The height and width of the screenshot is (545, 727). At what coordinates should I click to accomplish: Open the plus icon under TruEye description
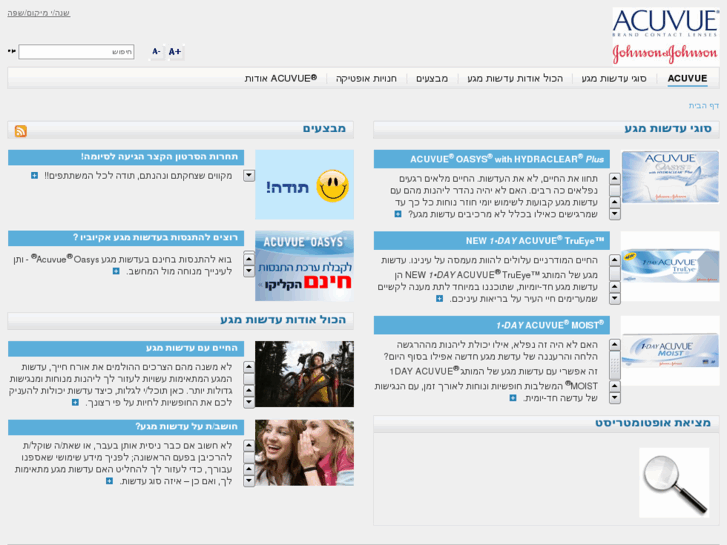[440, 298]
